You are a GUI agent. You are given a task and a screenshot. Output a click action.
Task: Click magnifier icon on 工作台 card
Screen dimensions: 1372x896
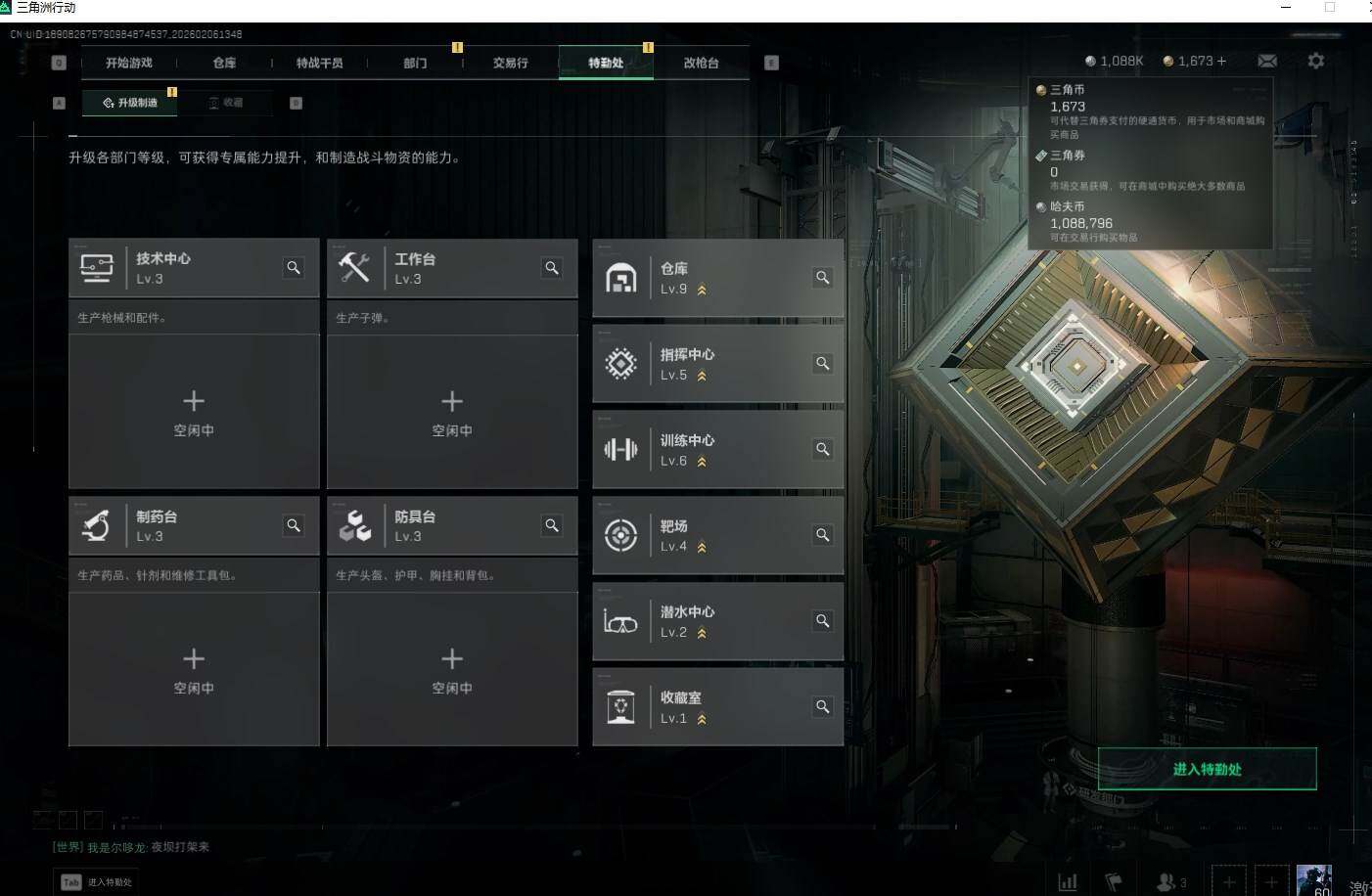coord(552,268)
